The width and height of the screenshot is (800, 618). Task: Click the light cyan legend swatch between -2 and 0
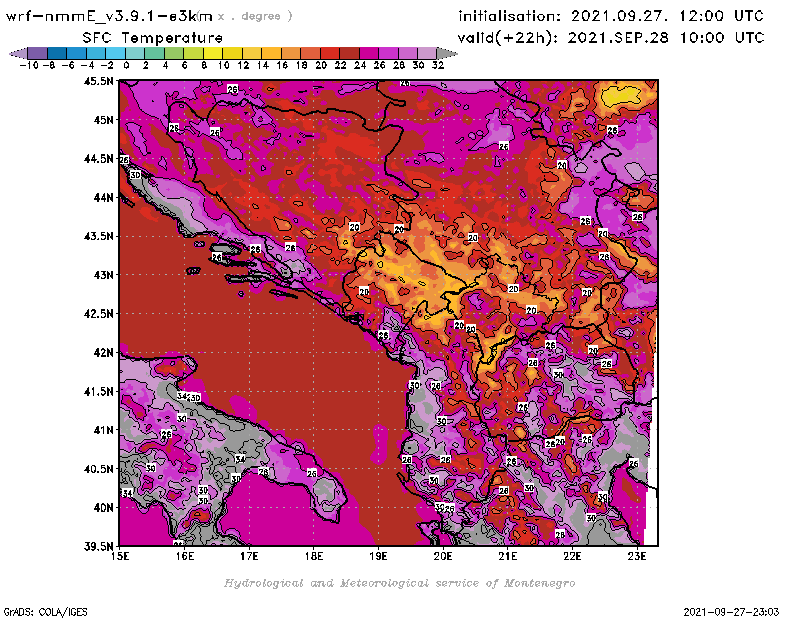click(x=115, y=53)
